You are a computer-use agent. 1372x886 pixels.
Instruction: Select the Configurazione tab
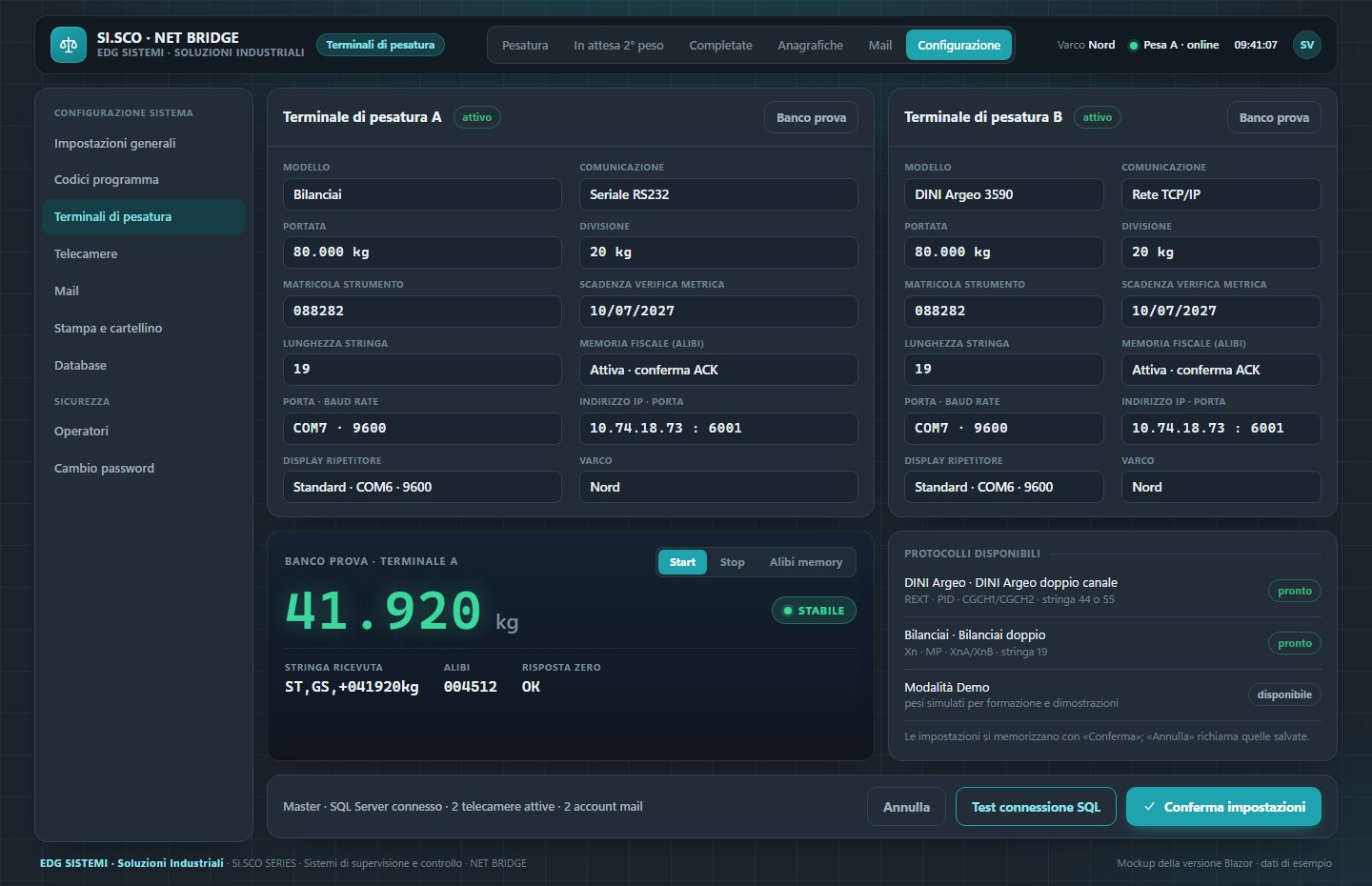pos(958,45)
